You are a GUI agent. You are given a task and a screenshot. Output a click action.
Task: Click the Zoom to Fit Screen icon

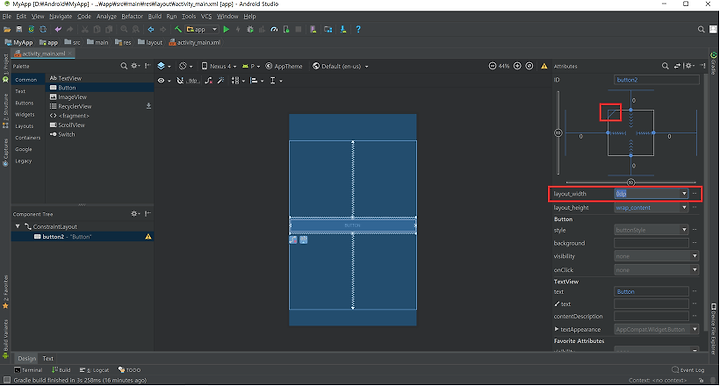pos(529,66)
